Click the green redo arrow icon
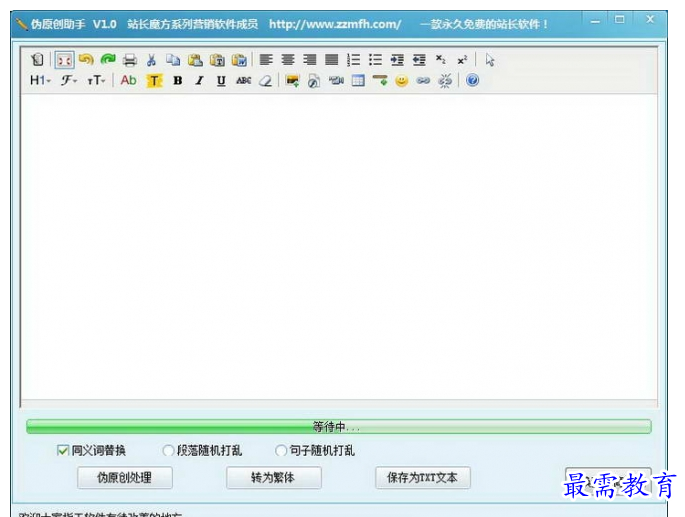This screenshot has width=685, height=517. pyautogui.click(x=108, y=59)
